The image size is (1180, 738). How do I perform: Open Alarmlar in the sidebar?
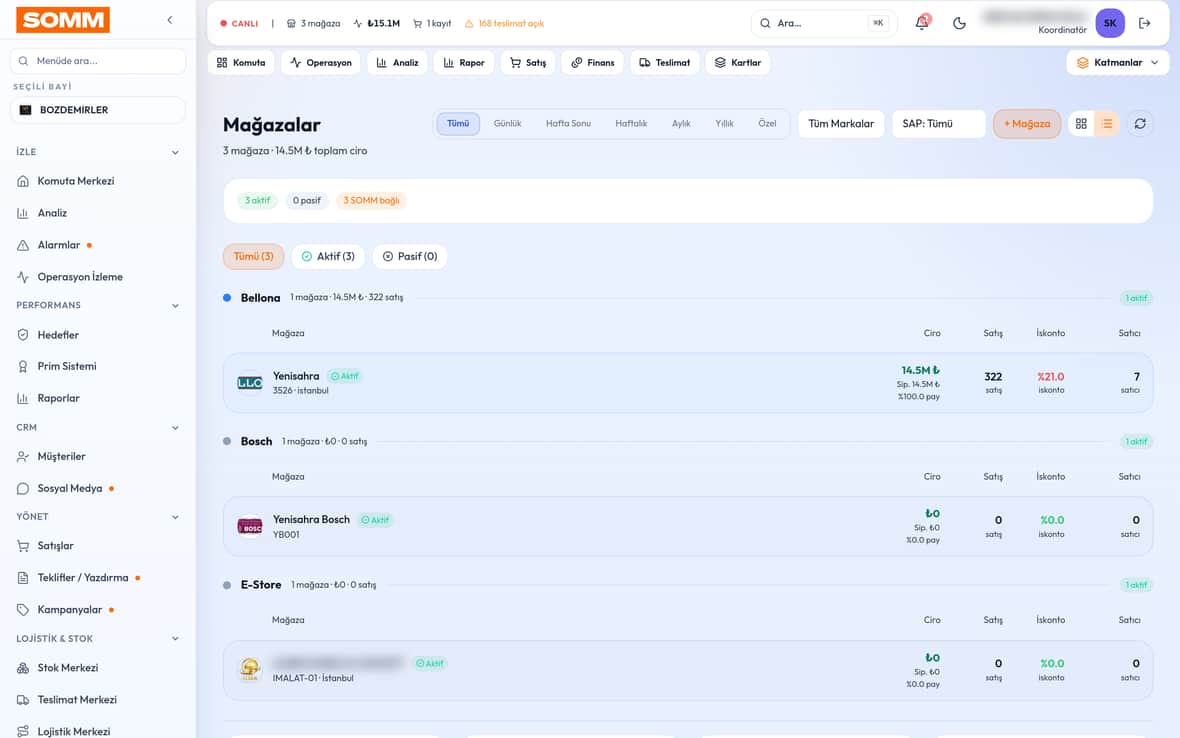click(x=59, y=245)
